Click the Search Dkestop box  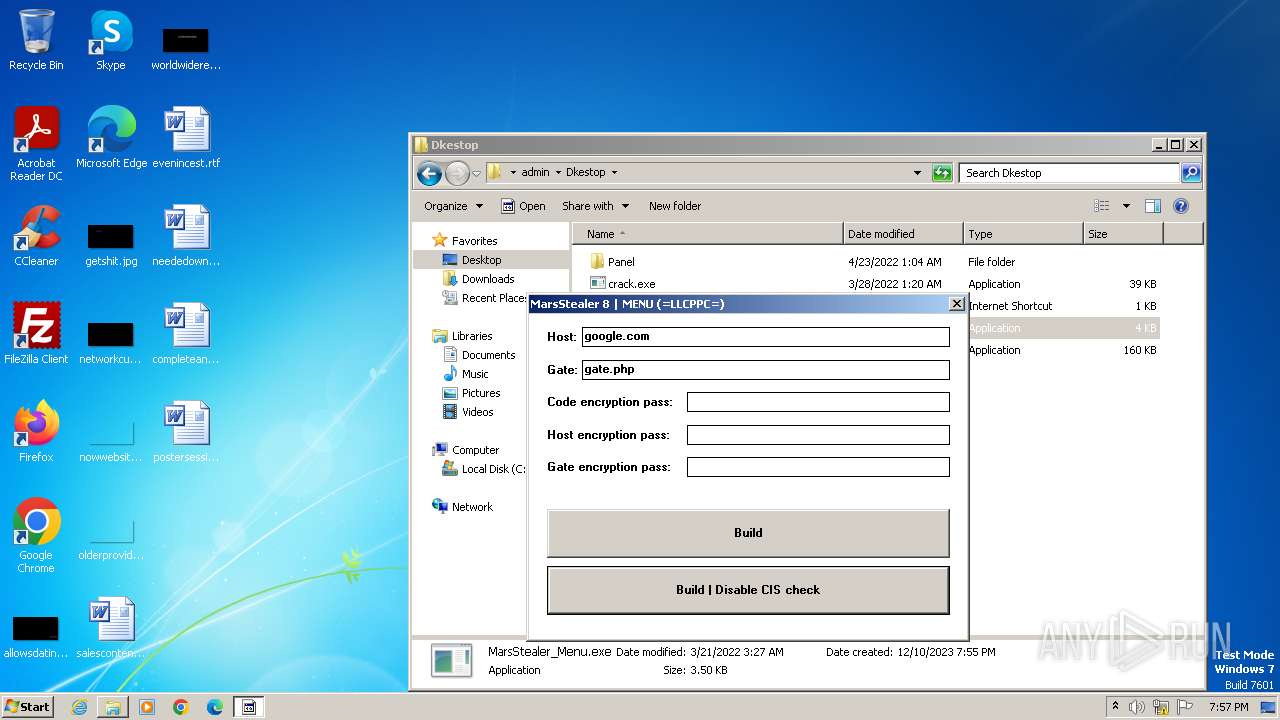(1069, 172)
